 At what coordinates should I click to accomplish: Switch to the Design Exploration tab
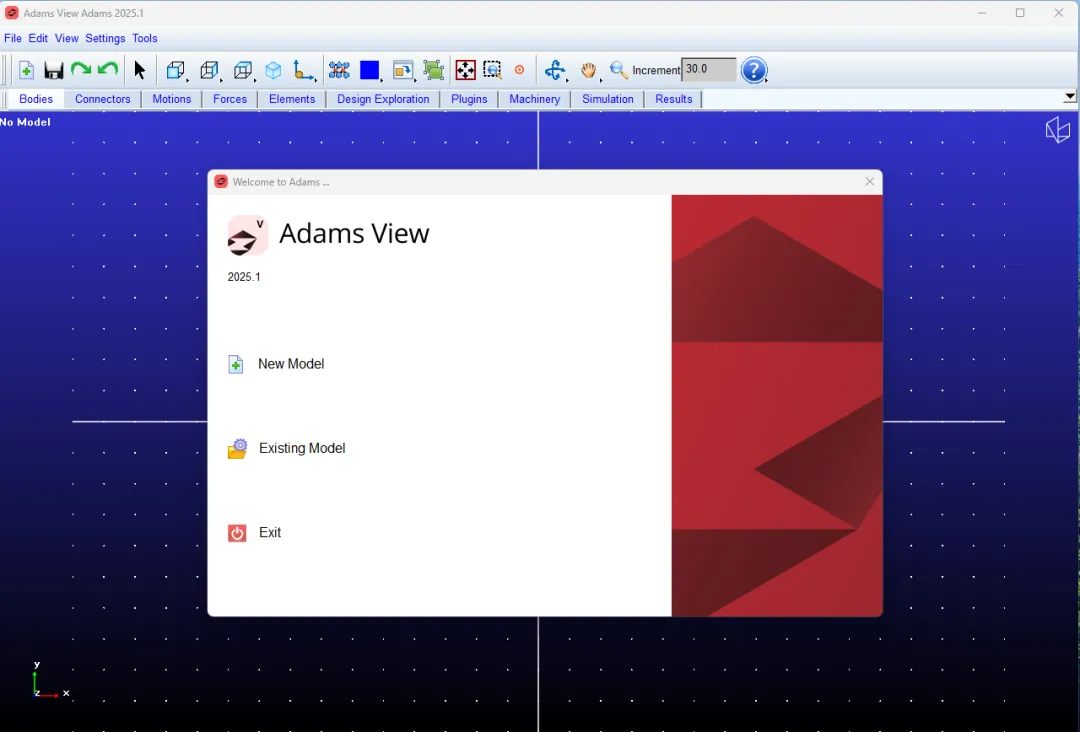(x=383, y=99)
